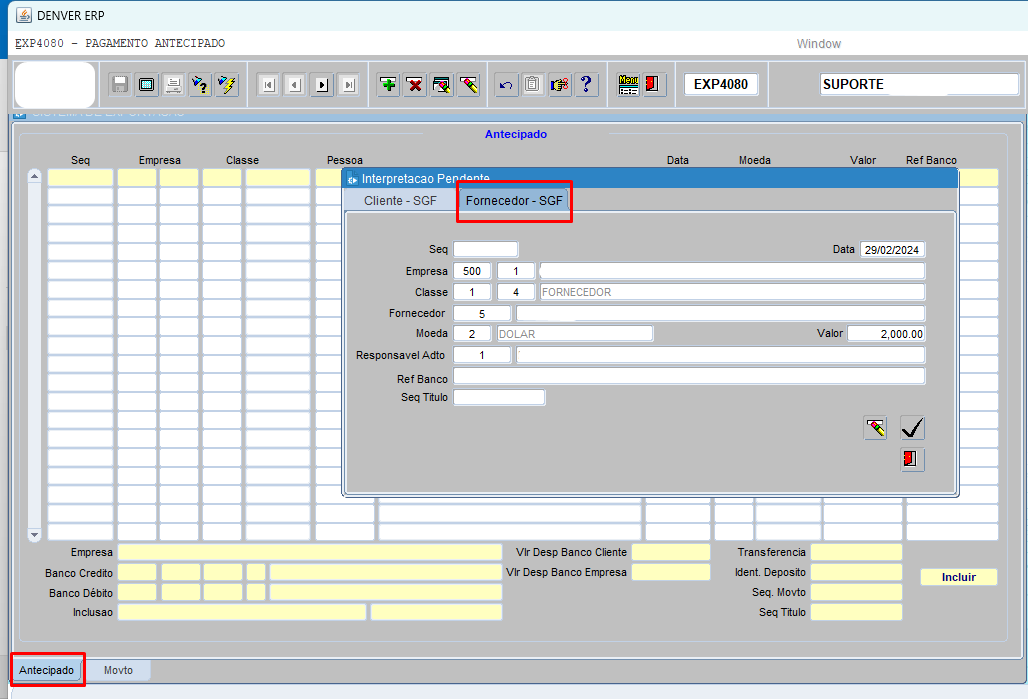Click the Classe field containing 4
1028x699 pixels.
(x=516, y=292)
